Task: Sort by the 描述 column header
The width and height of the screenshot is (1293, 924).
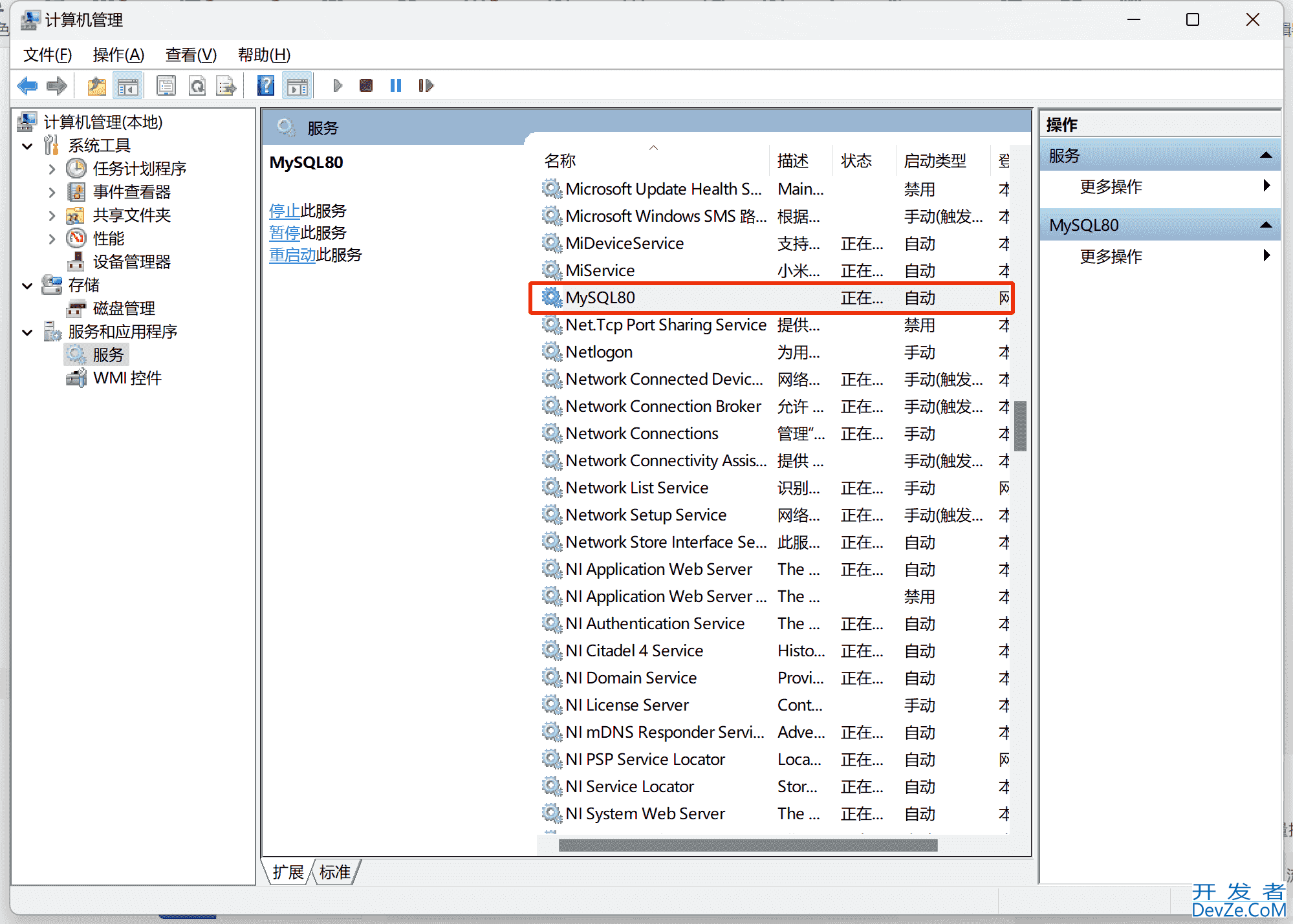Action: (801, 161)
